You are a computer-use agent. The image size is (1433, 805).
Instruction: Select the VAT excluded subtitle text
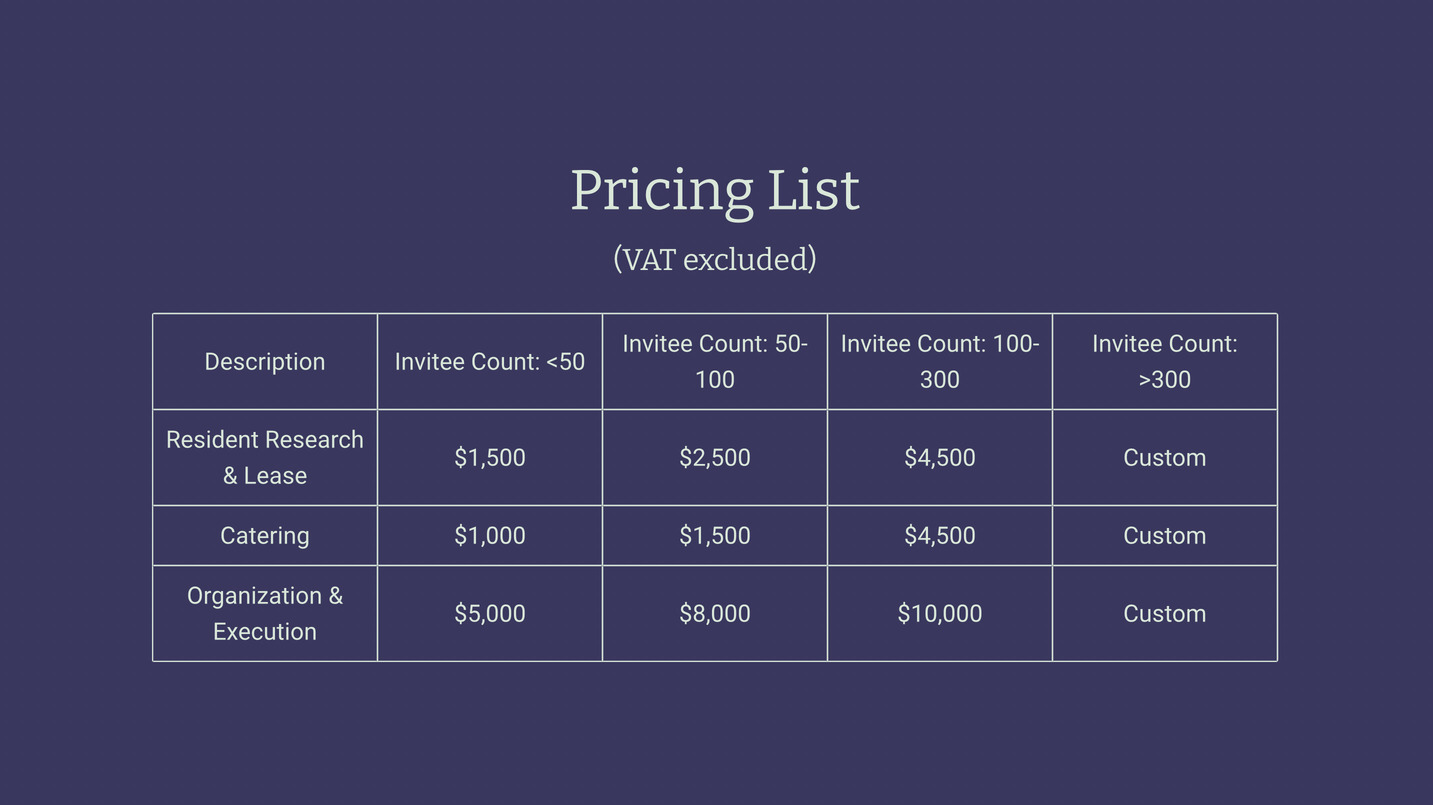715,259
